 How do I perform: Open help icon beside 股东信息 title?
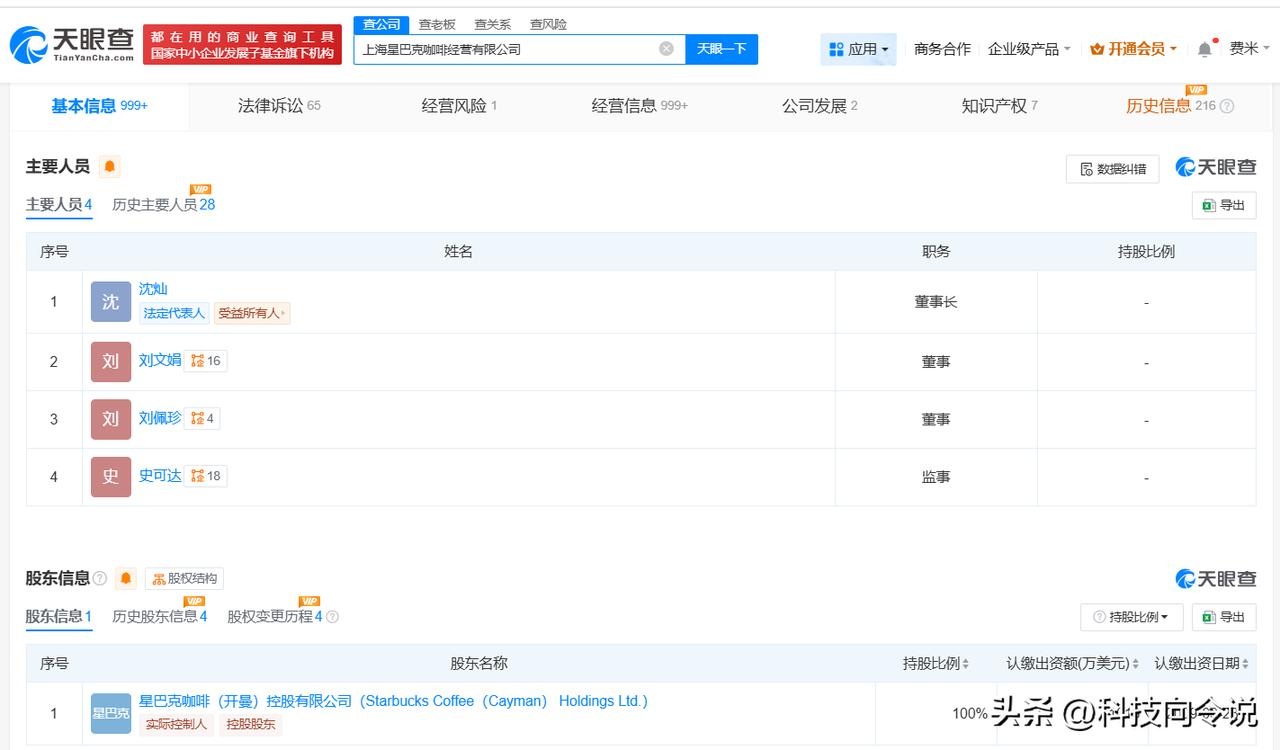pyautogui.click(x=100, y=578)
